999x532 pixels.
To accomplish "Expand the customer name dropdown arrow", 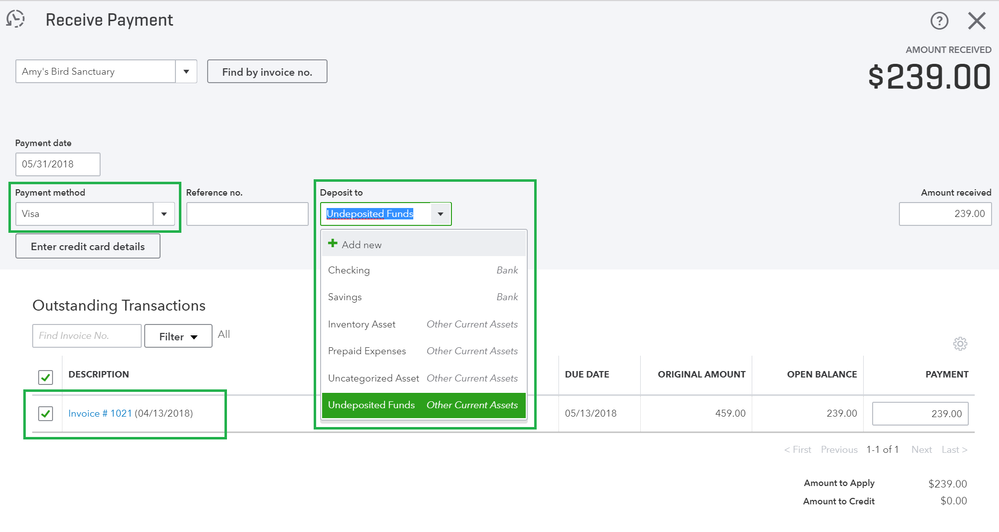I will click(186, 72).
